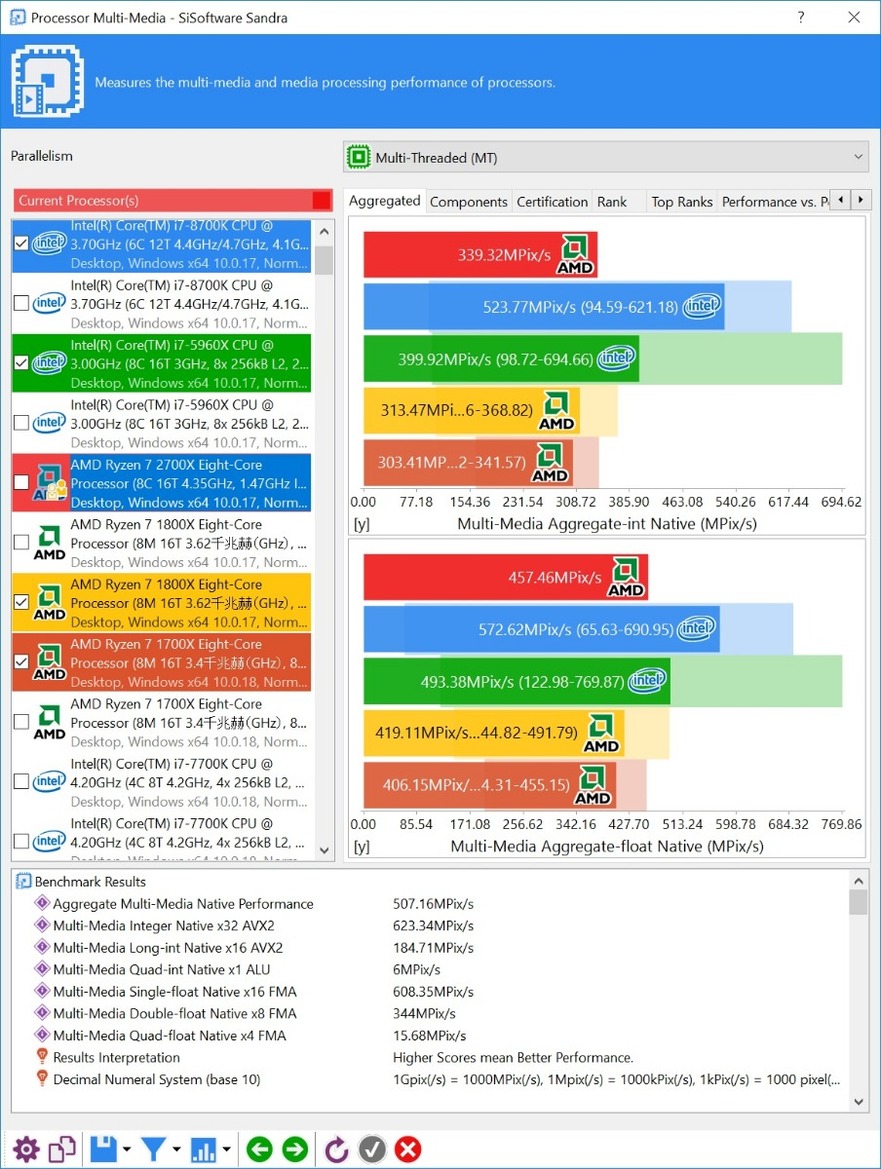Click the Processor Multi-Media film-chip header icon

coord(48,81)
